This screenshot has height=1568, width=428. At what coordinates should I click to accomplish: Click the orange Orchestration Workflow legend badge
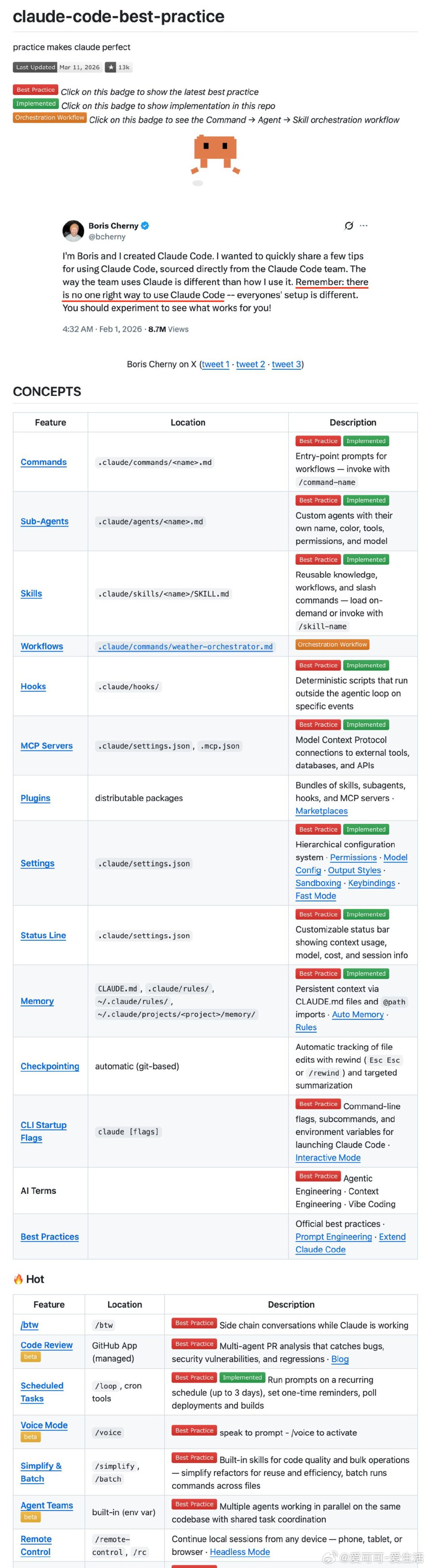tap(50, 117)
